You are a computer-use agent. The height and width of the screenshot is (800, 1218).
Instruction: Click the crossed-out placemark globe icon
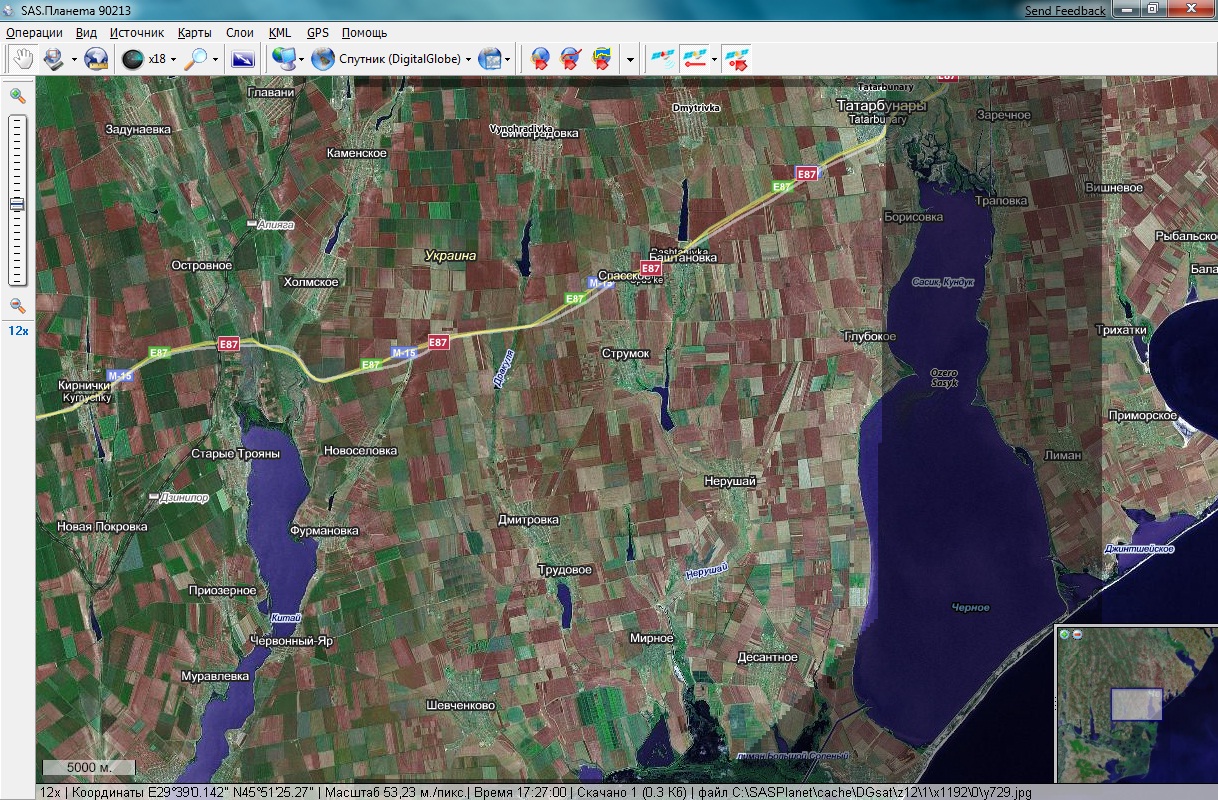(571, 59)
